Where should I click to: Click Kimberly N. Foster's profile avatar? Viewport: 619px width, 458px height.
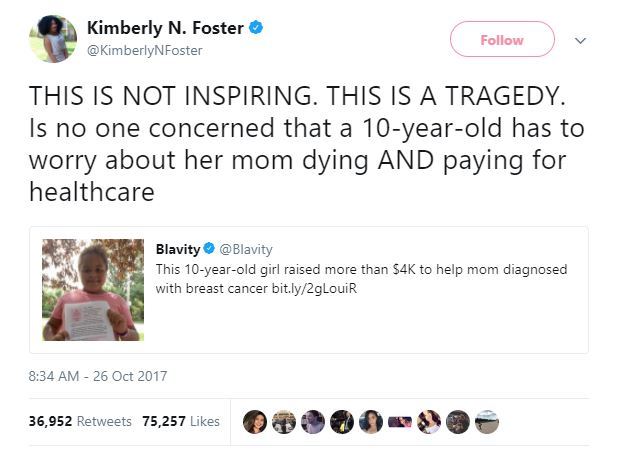(x=54, y=40)
